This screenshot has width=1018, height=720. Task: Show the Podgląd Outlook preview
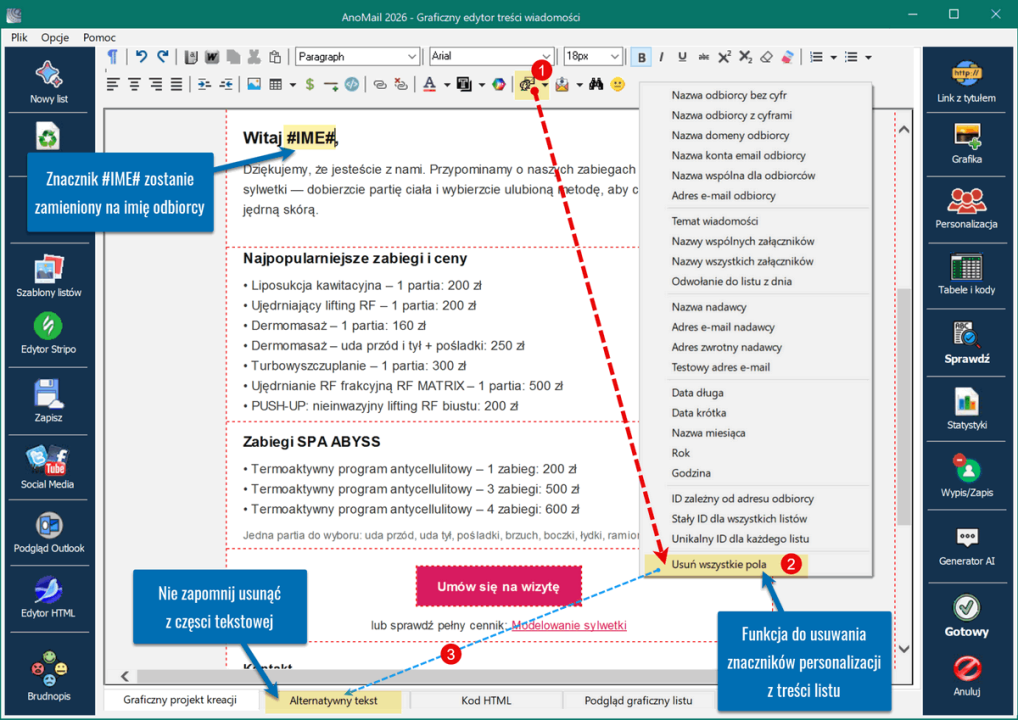click(x=49, y=532)
